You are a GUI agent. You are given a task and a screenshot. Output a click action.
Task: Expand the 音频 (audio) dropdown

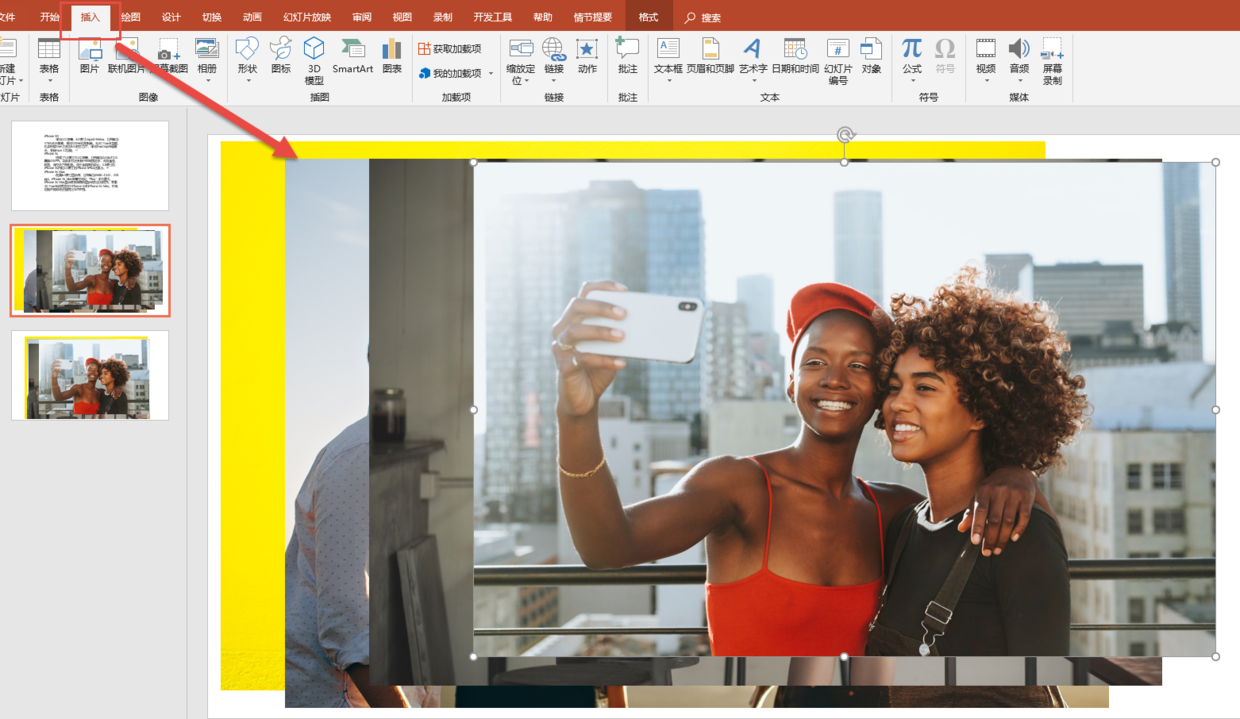click(1018, 80)
